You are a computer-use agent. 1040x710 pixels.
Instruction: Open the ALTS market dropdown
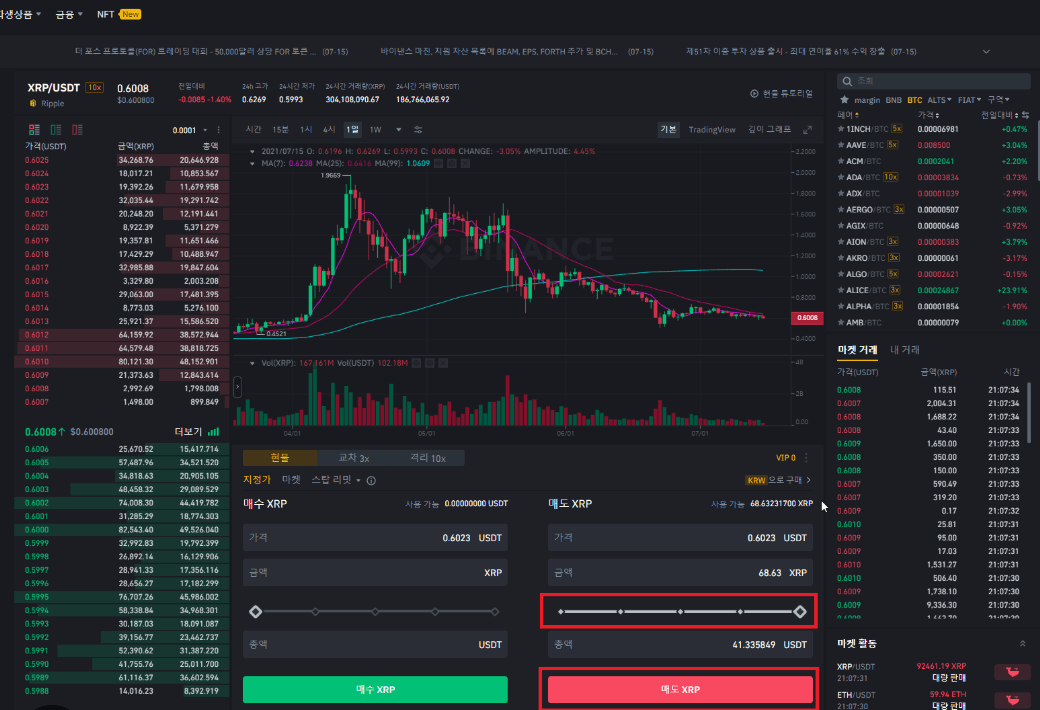[x=939, y=100]
